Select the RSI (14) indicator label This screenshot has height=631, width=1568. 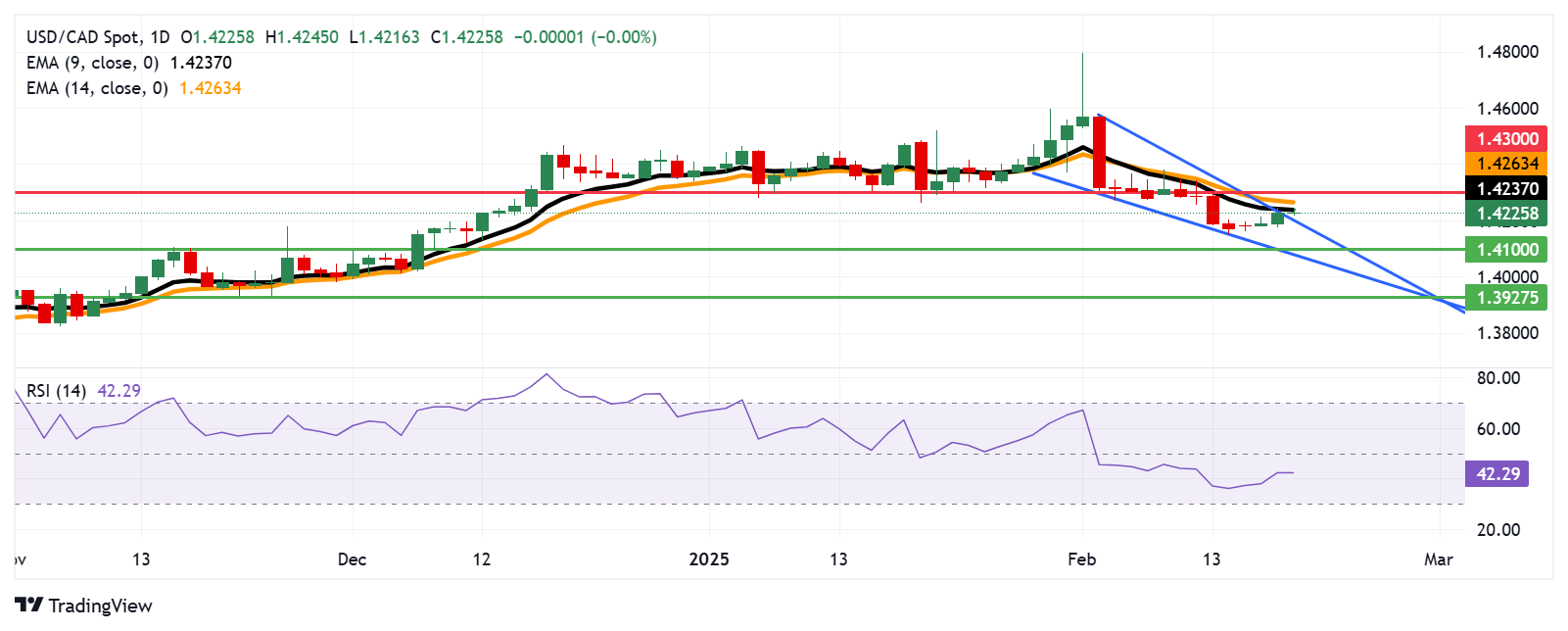56,391
